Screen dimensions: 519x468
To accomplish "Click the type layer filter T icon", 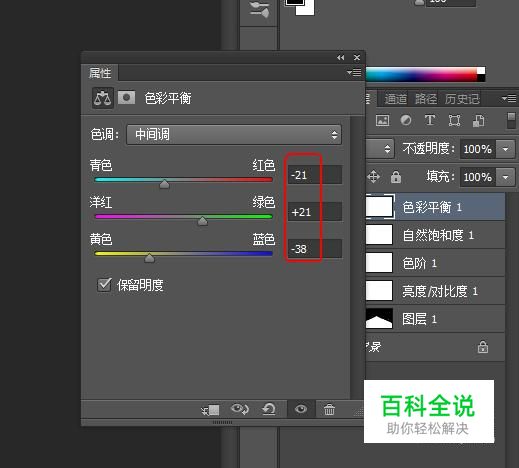I will 430,120.
